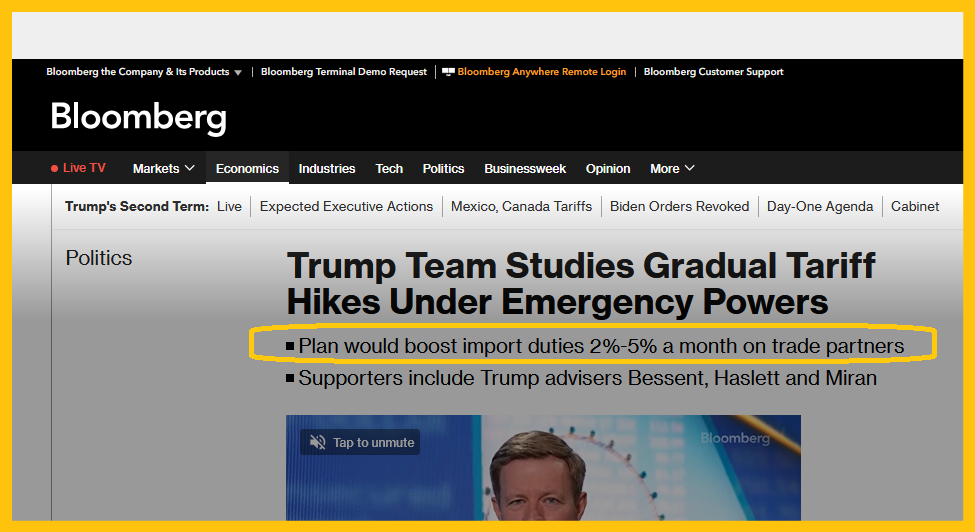Click Bloomberg Terminal Demo Request link

(x=344, y=72)
